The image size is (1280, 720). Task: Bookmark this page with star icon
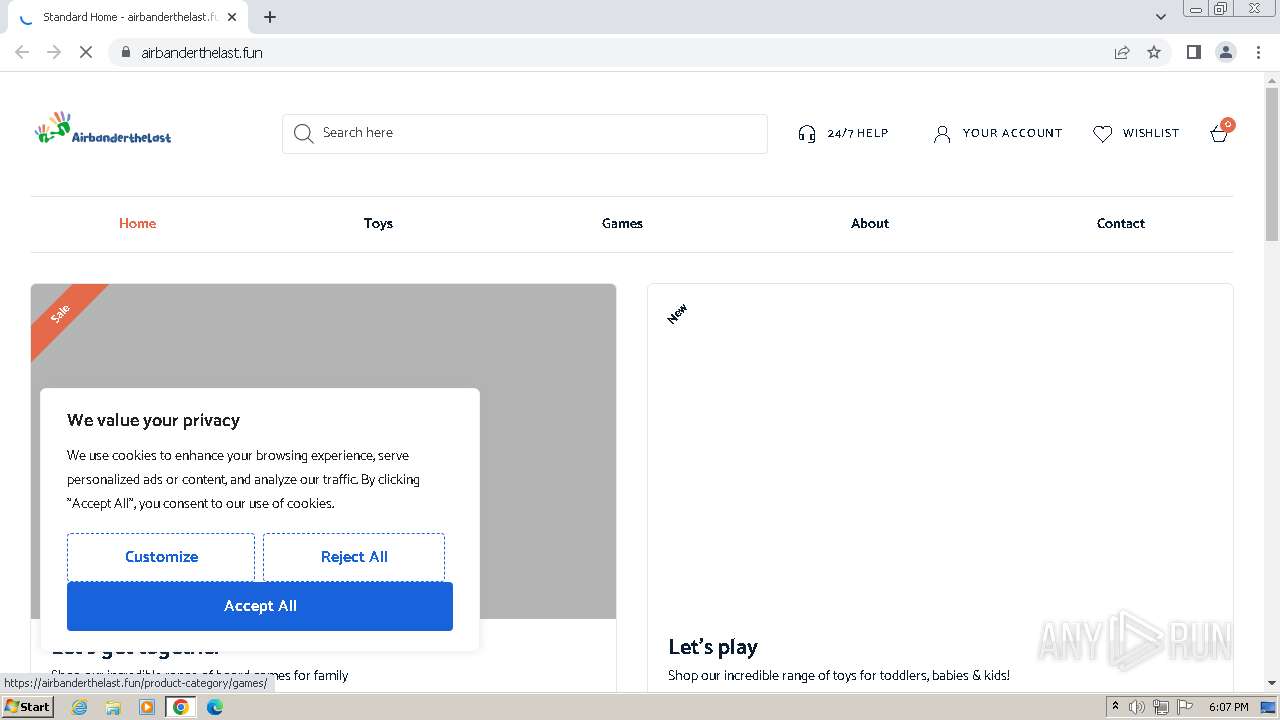[1154, 52]
